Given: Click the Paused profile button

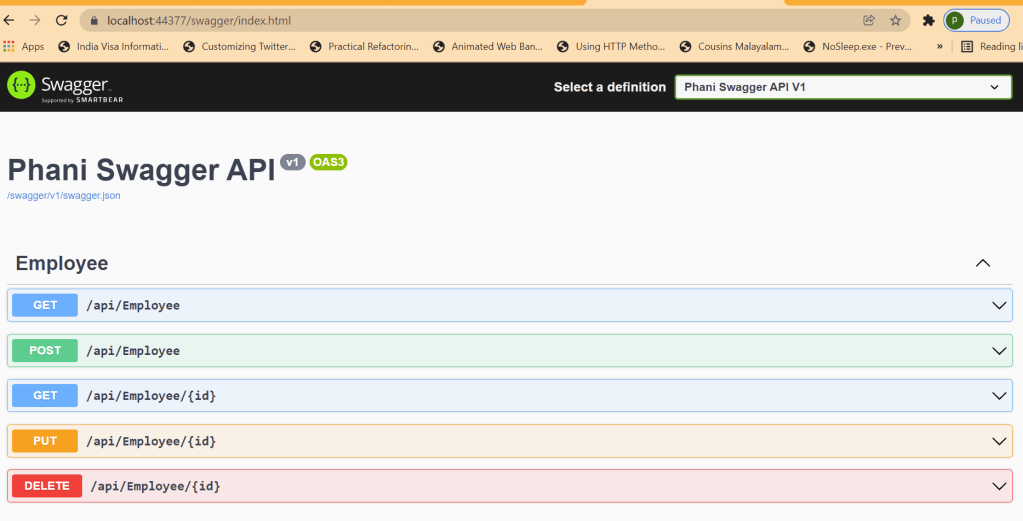Looking at the screenshot, I should 975,20.
